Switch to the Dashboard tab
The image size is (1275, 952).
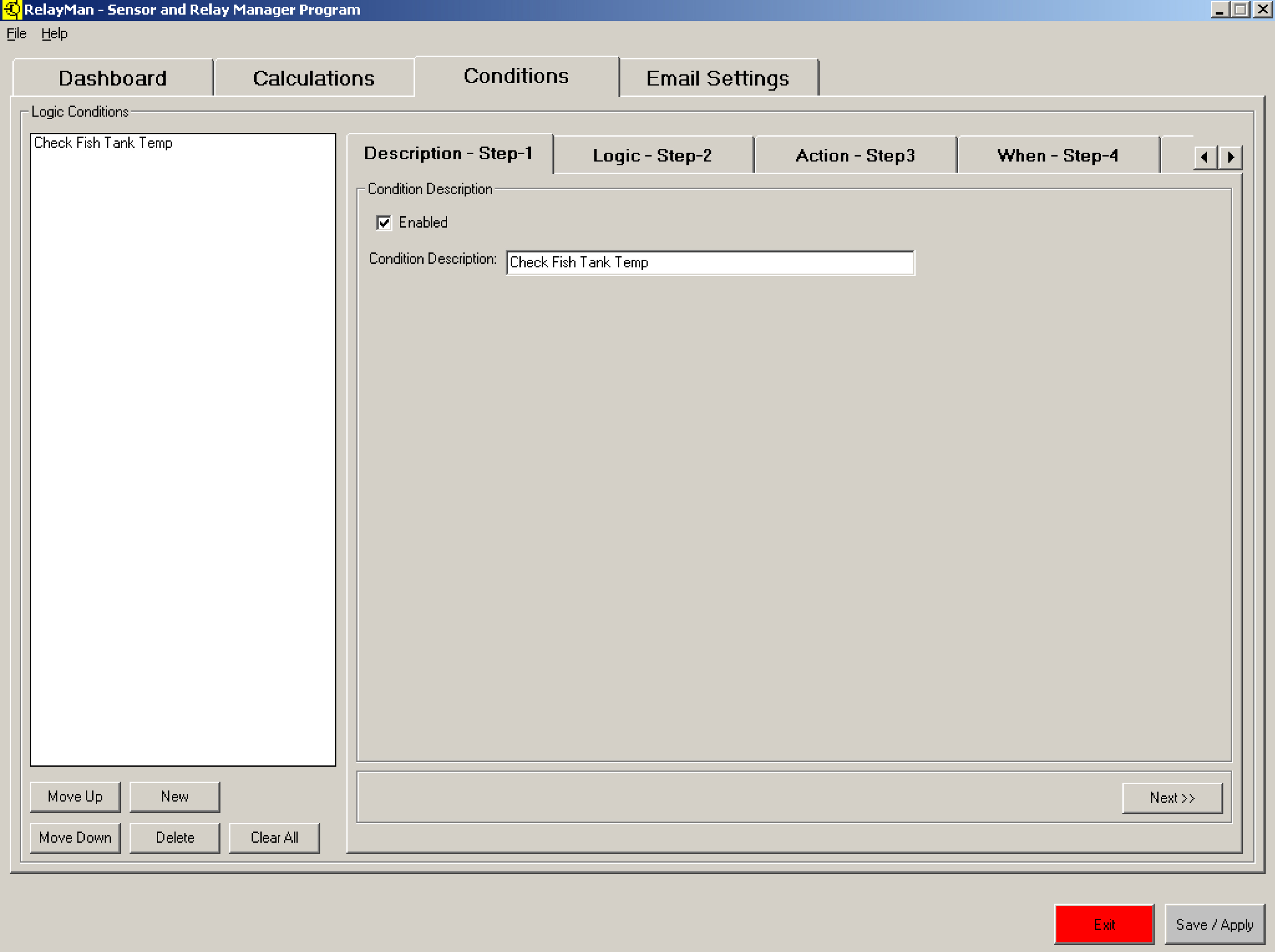[x=112, y=78]
